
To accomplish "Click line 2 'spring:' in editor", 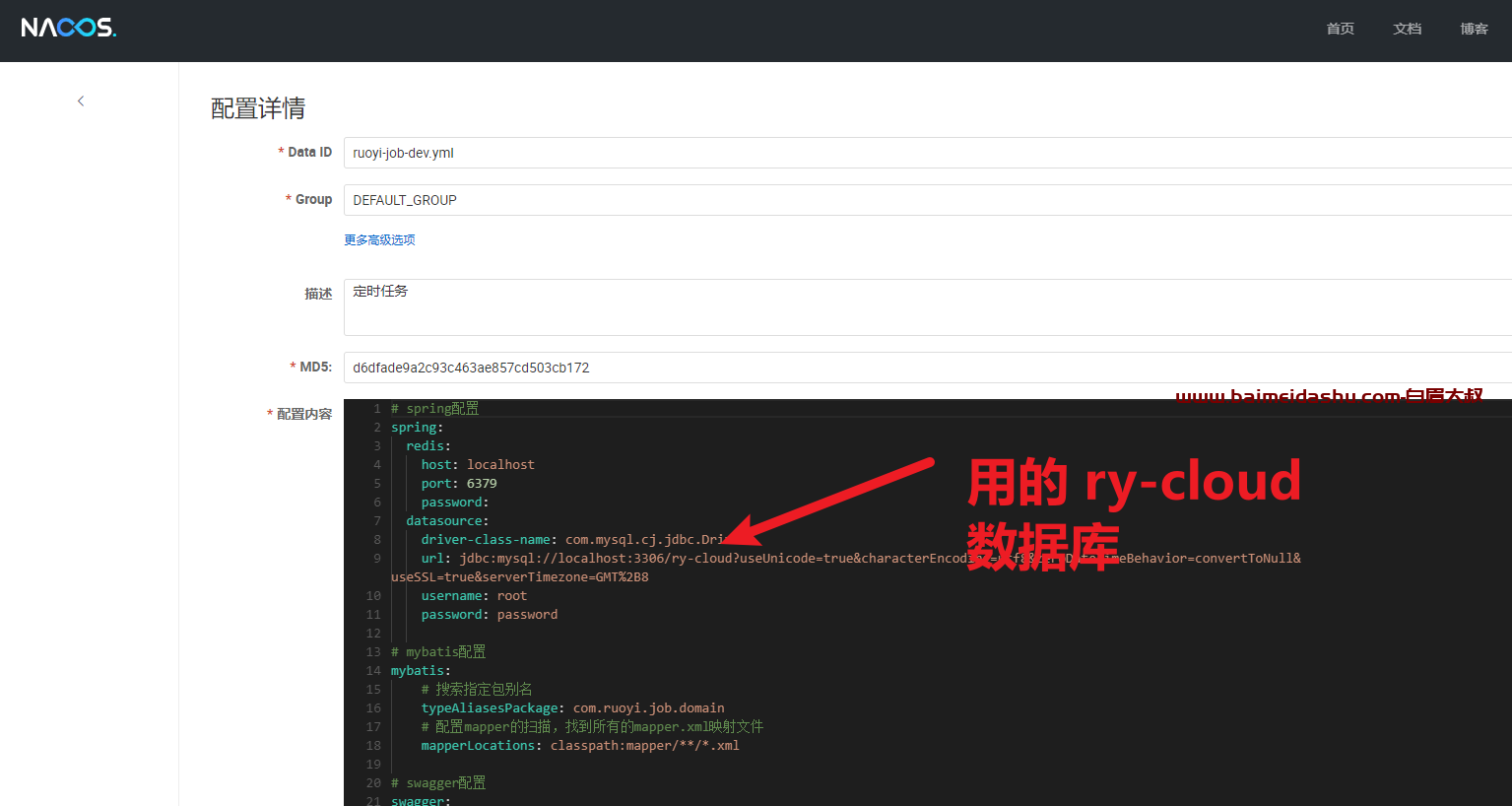I will (x=417, y=427).
